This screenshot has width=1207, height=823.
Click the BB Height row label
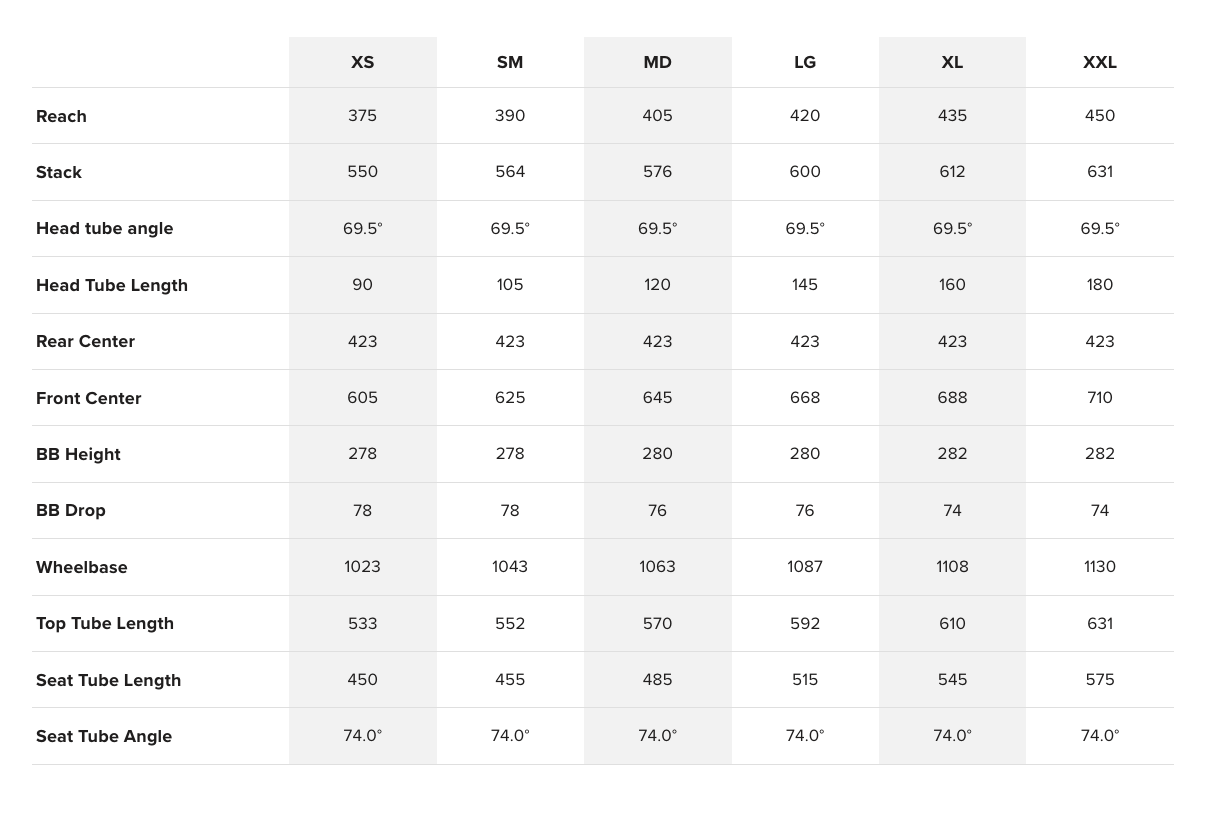[x=78, y=454]
